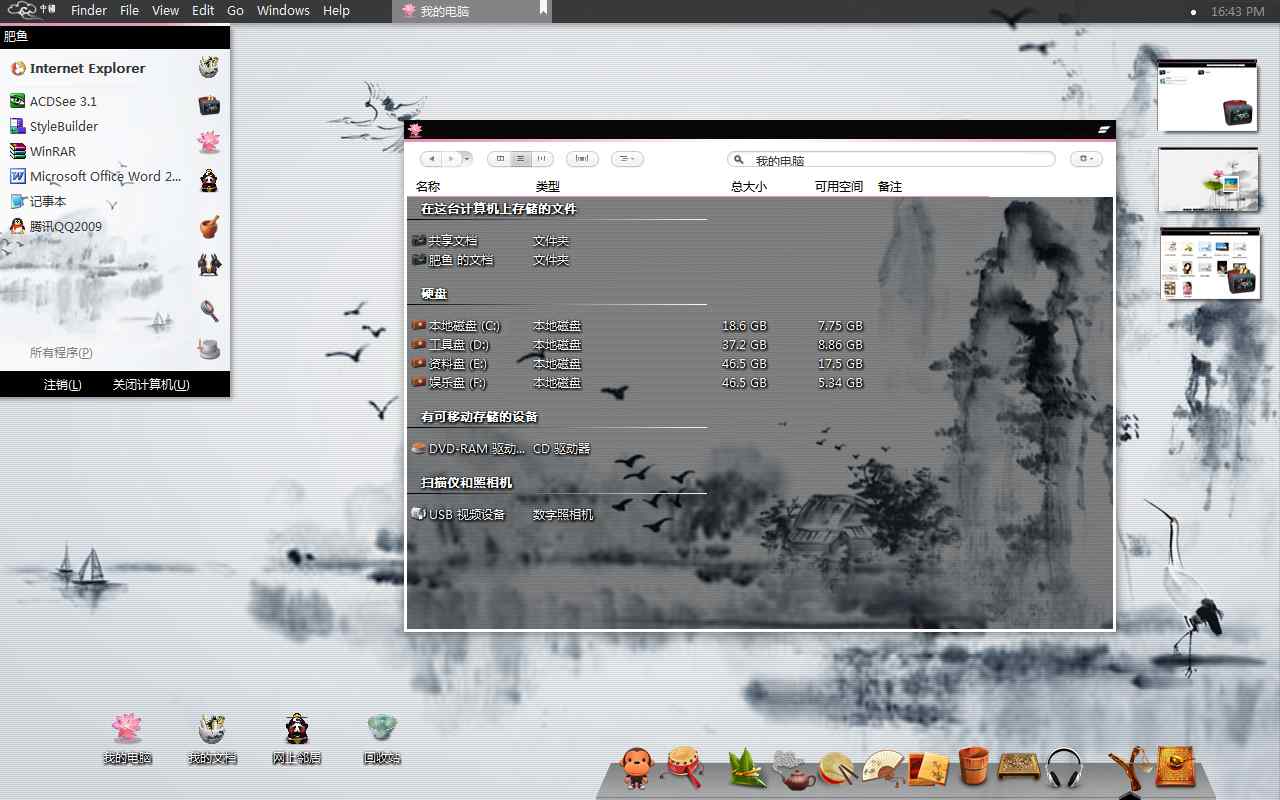This screenshot has height=800, width=1280.
Task: Launch WinRAR from start menu
Action: [x=42, y=151]
